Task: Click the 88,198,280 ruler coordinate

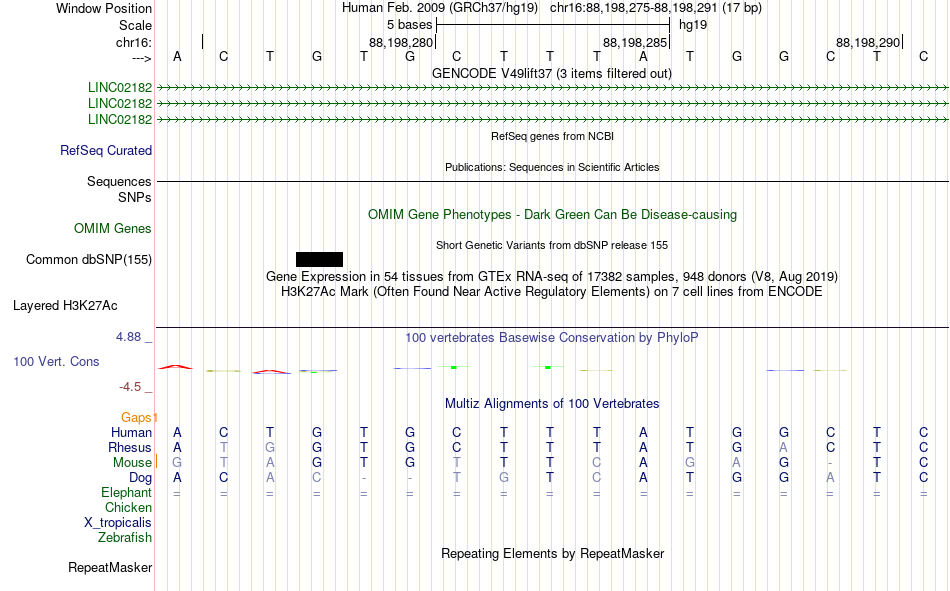Action: pyautogui.click(x=401, y=42)
